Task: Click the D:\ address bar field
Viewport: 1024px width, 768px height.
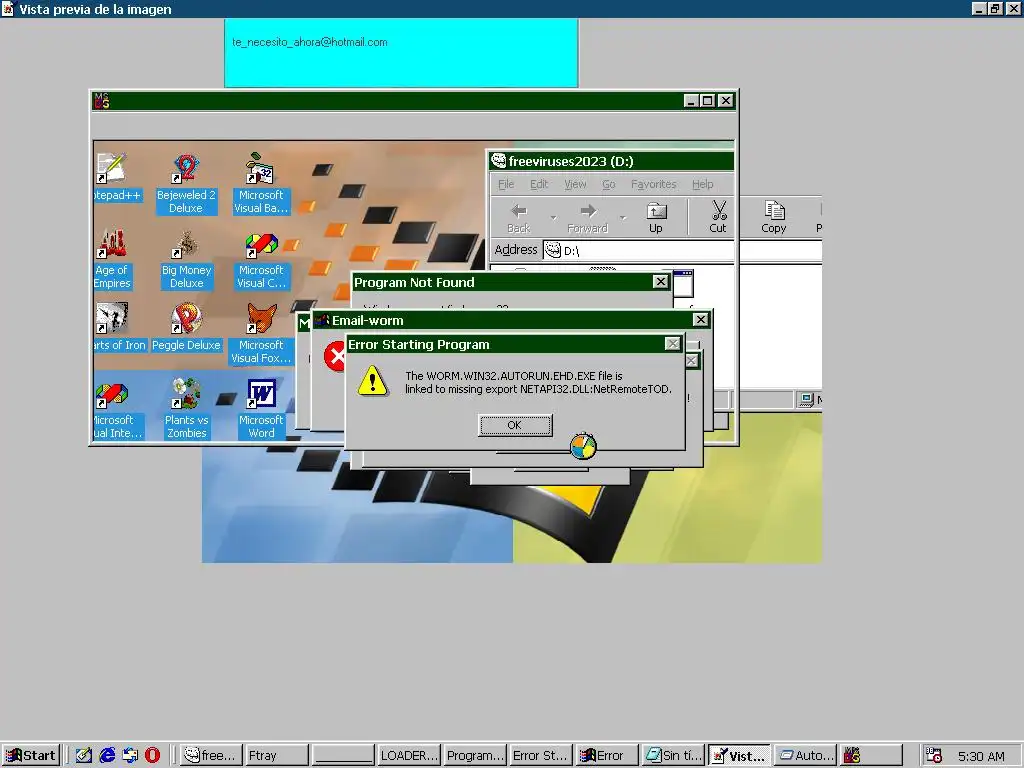Action: tap(682, 251)
